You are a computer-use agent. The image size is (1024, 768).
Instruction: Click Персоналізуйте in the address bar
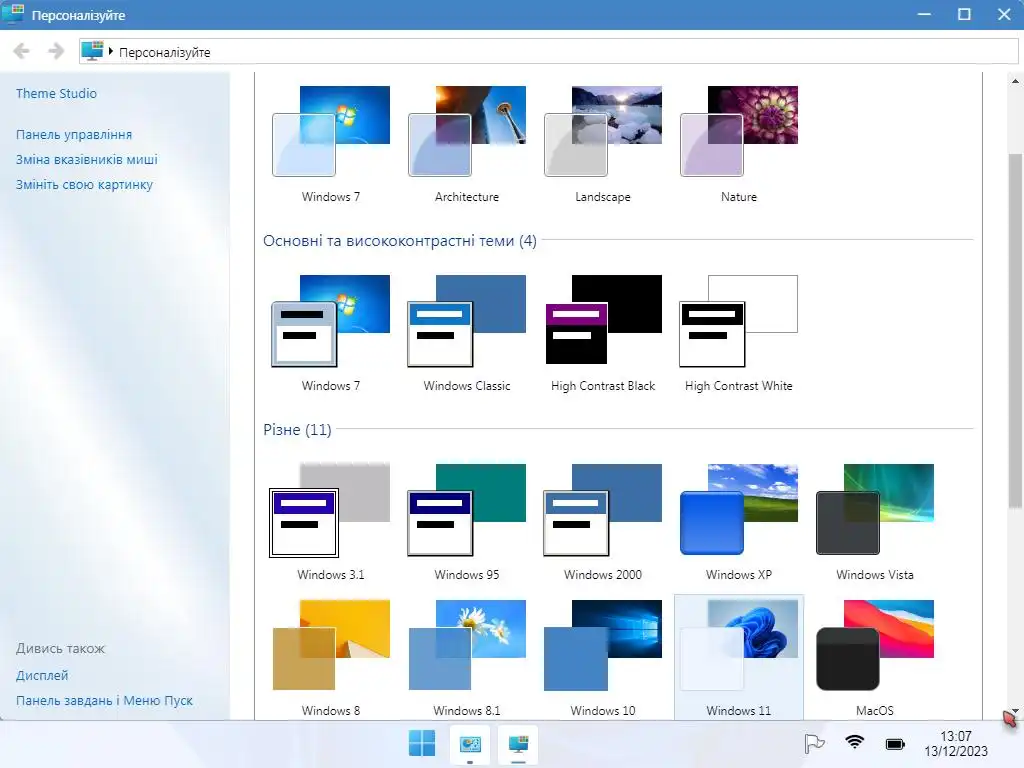(165, 52)
